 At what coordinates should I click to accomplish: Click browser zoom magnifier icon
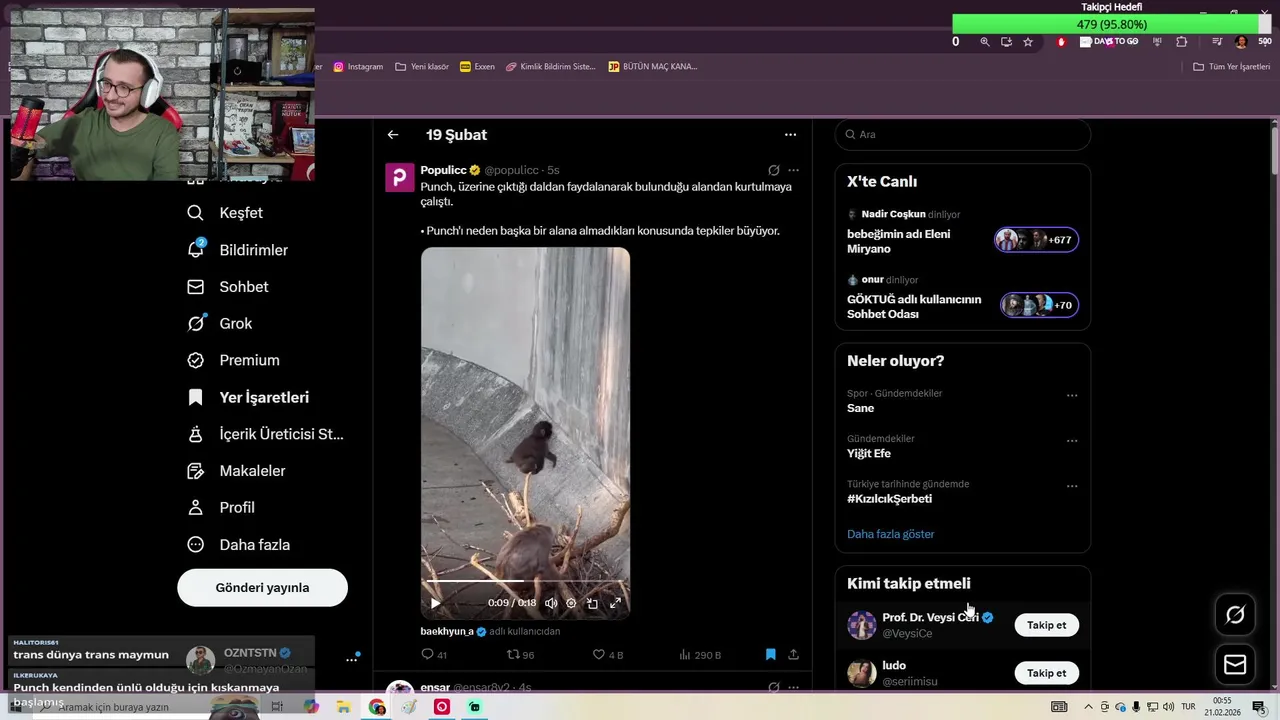pyautogui.click(x=985, y=42)
